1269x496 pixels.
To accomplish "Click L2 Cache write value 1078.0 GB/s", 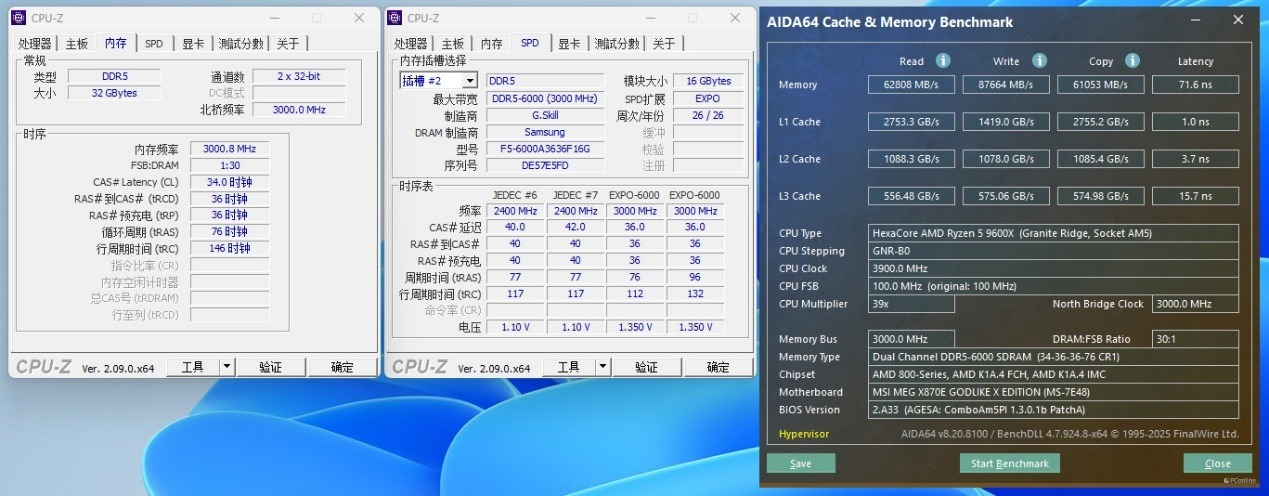I will 1006,159.
